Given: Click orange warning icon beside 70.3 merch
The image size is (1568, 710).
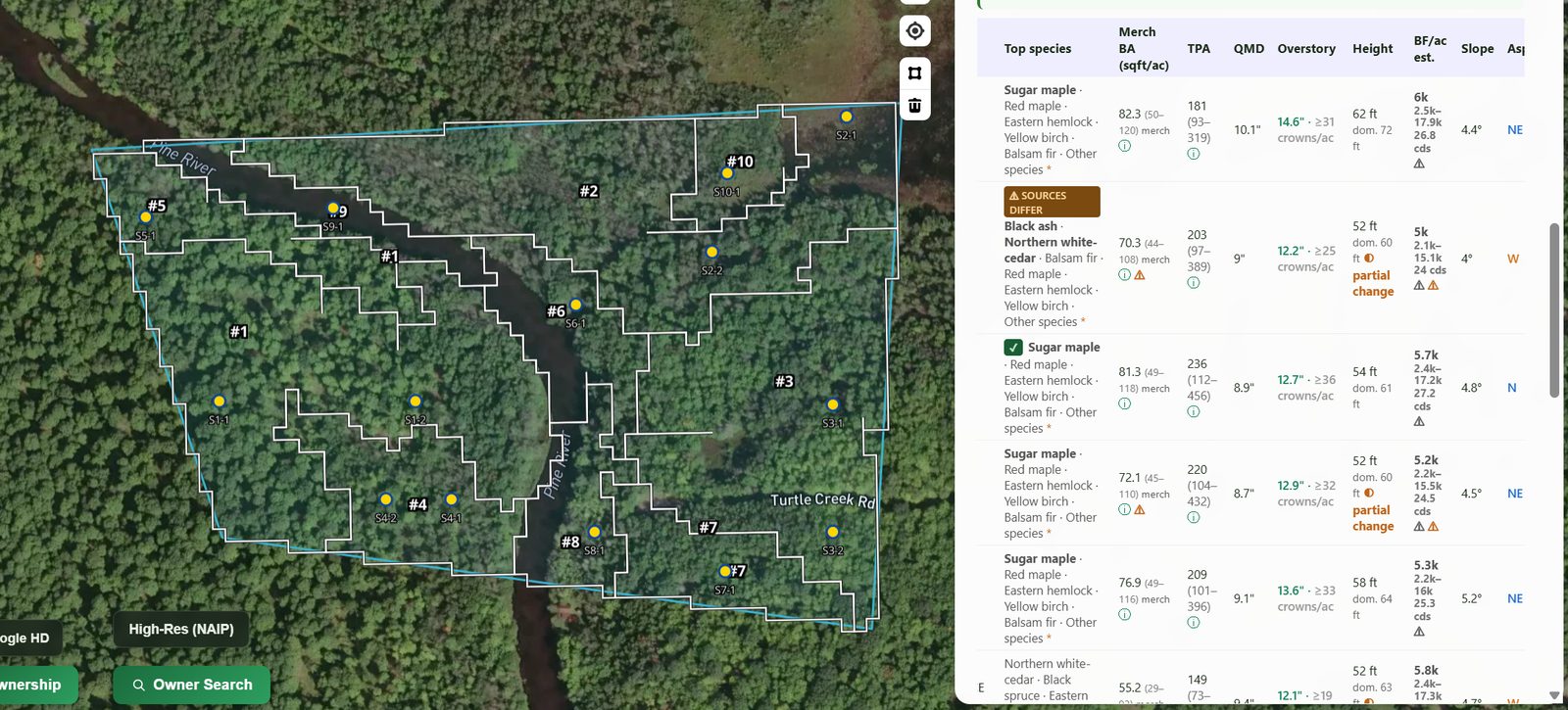Looking at the screenshot, I should pyautogui.click(x=1140, y=275).
